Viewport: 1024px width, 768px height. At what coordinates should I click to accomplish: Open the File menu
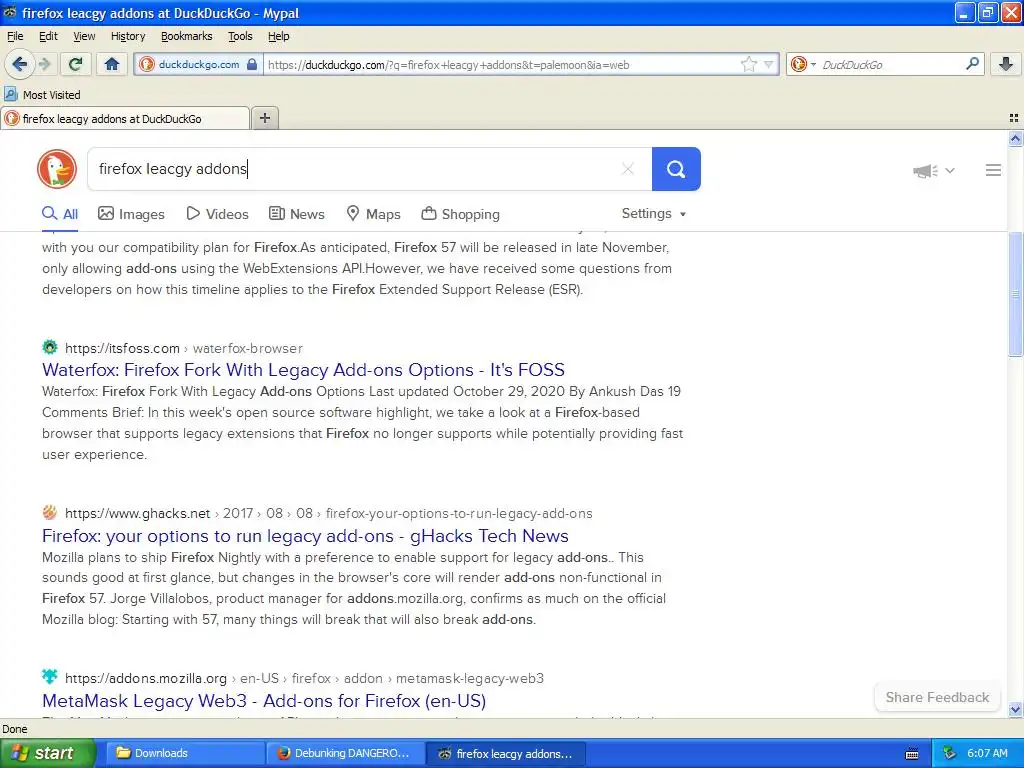[15, 36]
